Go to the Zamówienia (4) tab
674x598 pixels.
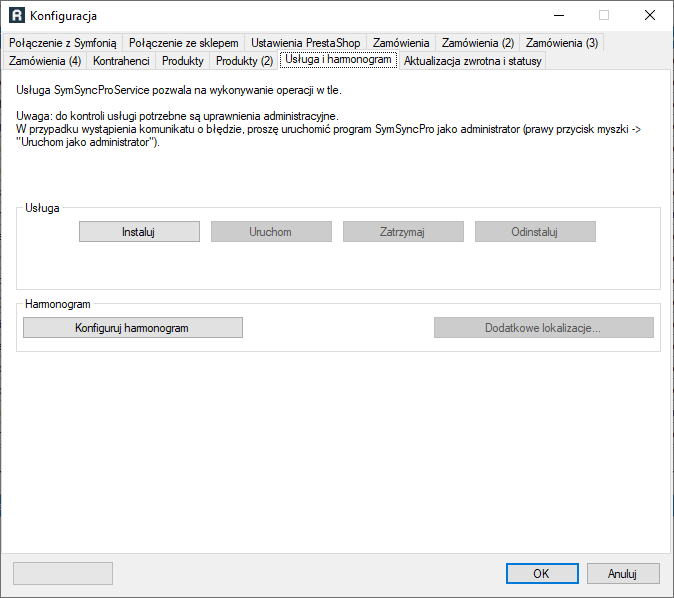click(x=45, y=61)
